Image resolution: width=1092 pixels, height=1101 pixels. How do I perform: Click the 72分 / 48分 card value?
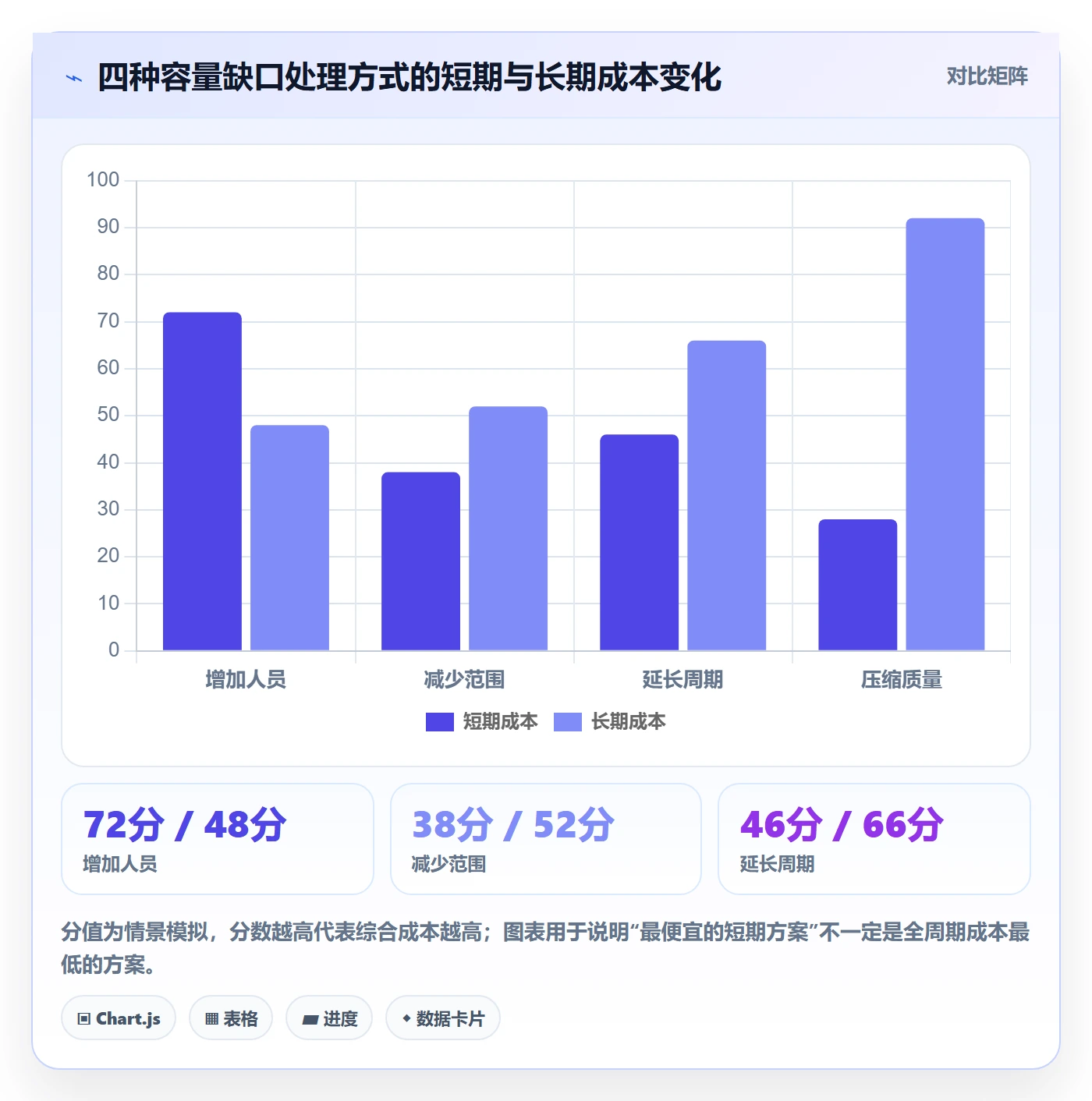coord(185,825)
